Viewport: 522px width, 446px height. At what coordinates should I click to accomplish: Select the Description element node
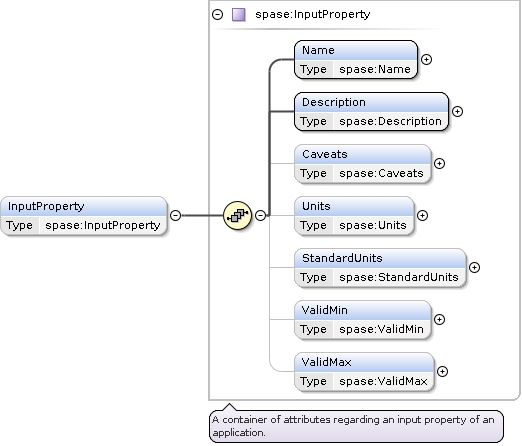click(x=371, y=112)
